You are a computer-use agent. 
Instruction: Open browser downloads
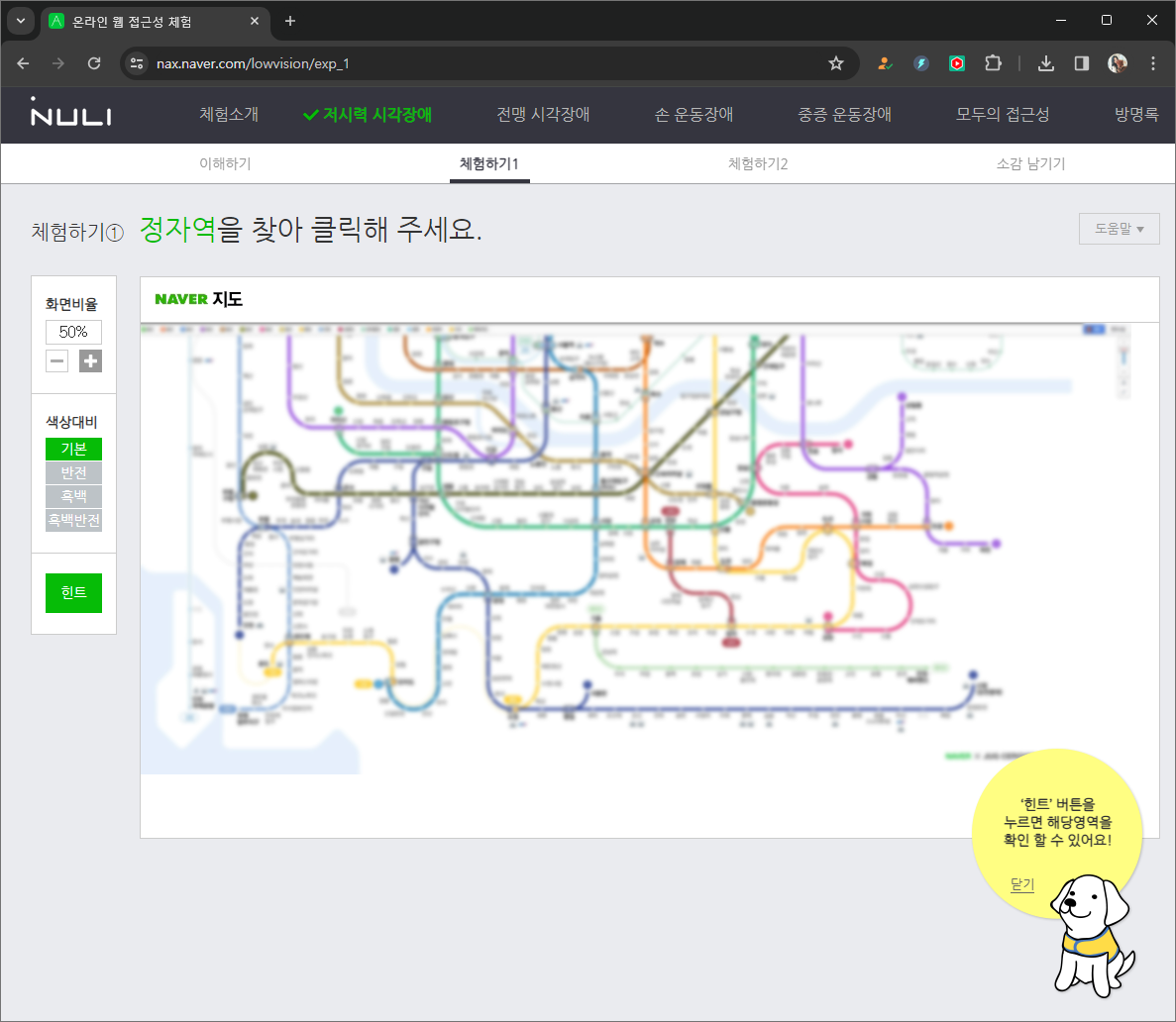pyautogui.click(x=1045, y=63)
